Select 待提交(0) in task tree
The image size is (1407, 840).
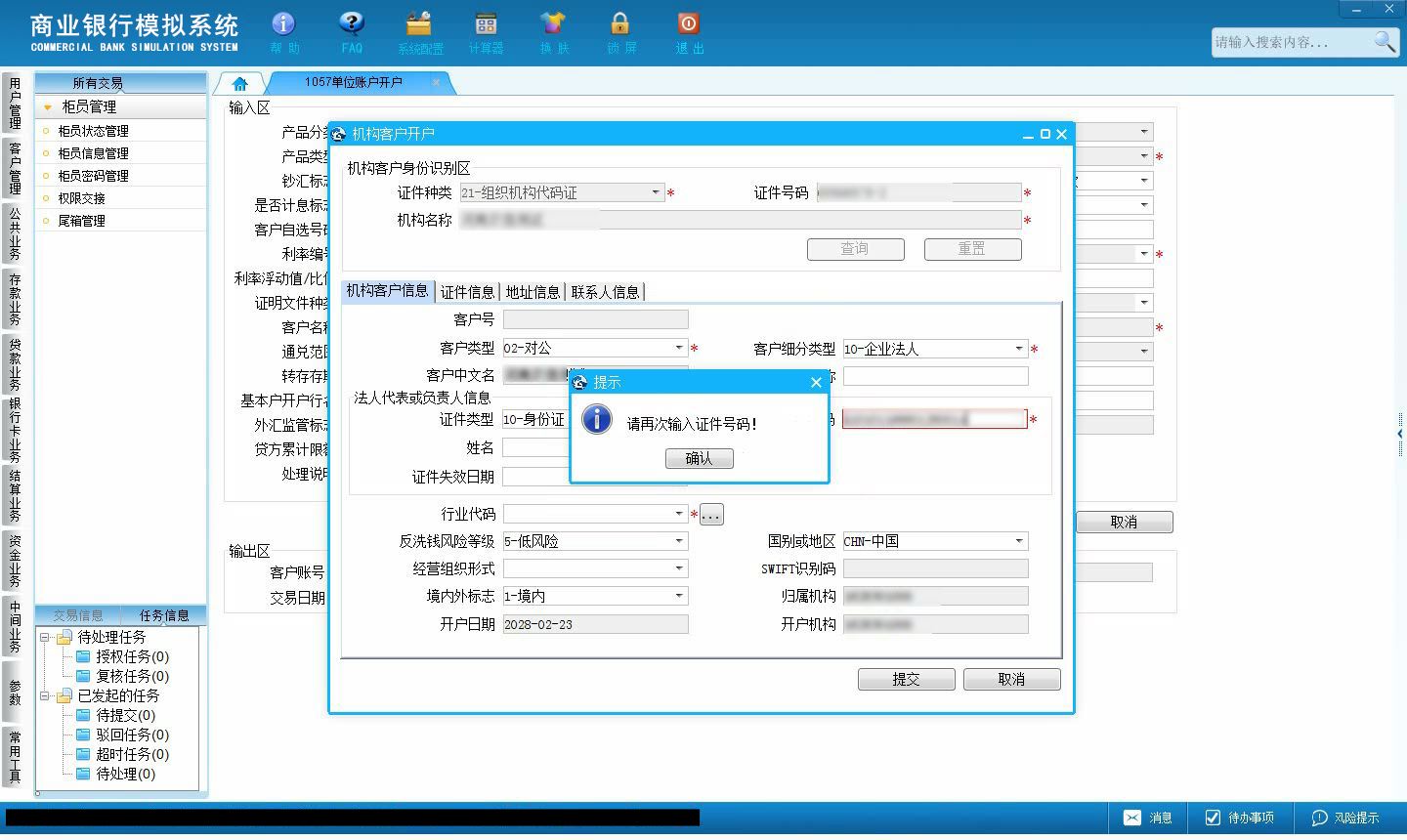[125, 715]
